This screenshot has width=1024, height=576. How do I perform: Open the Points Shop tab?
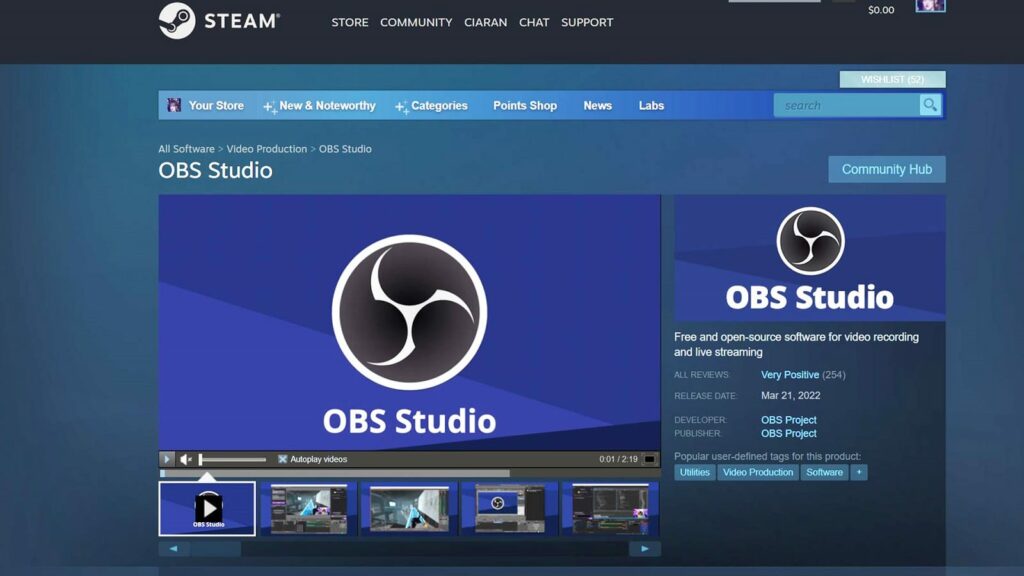[x=524, y=105]
